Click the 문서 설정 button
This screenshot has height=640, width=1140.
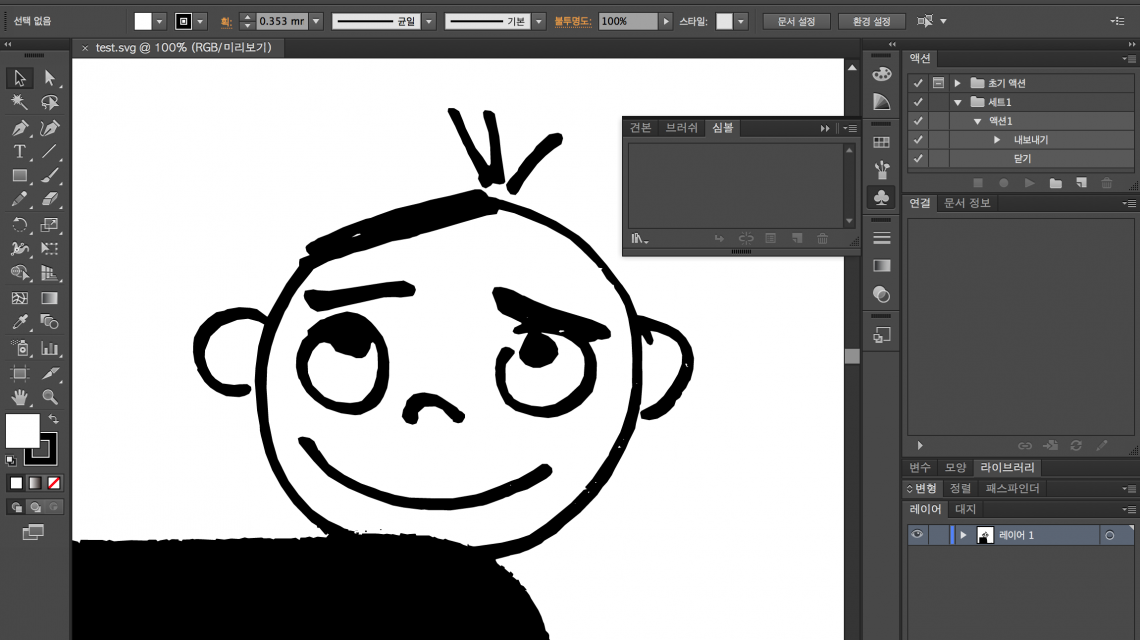pos(796,21)
